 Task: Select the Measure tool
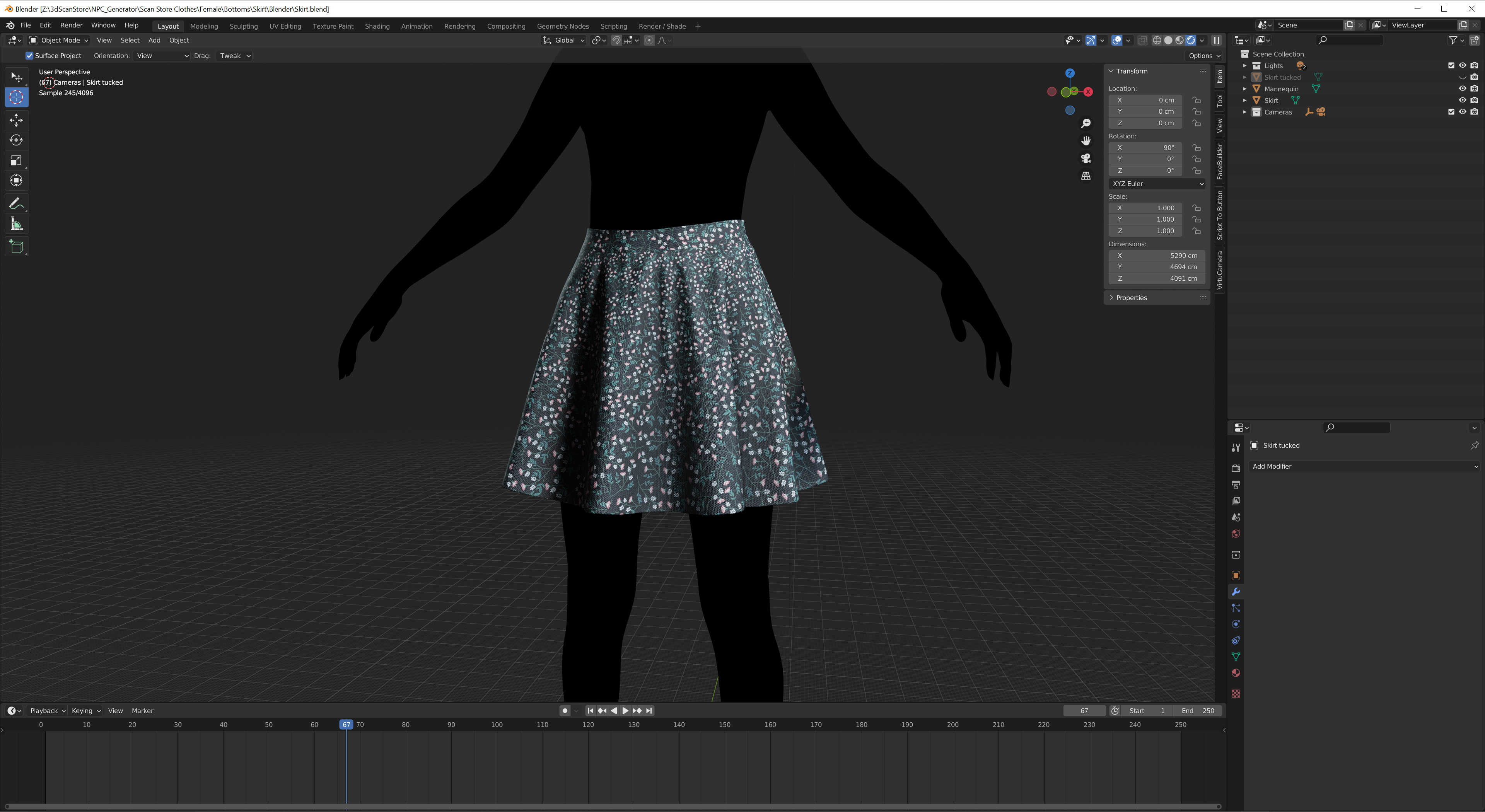[x=16, y=223]
